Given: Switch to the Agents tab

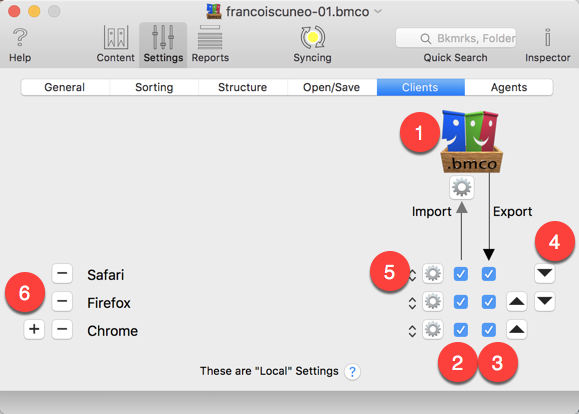Looking at the screenshot, I should 509,87.
